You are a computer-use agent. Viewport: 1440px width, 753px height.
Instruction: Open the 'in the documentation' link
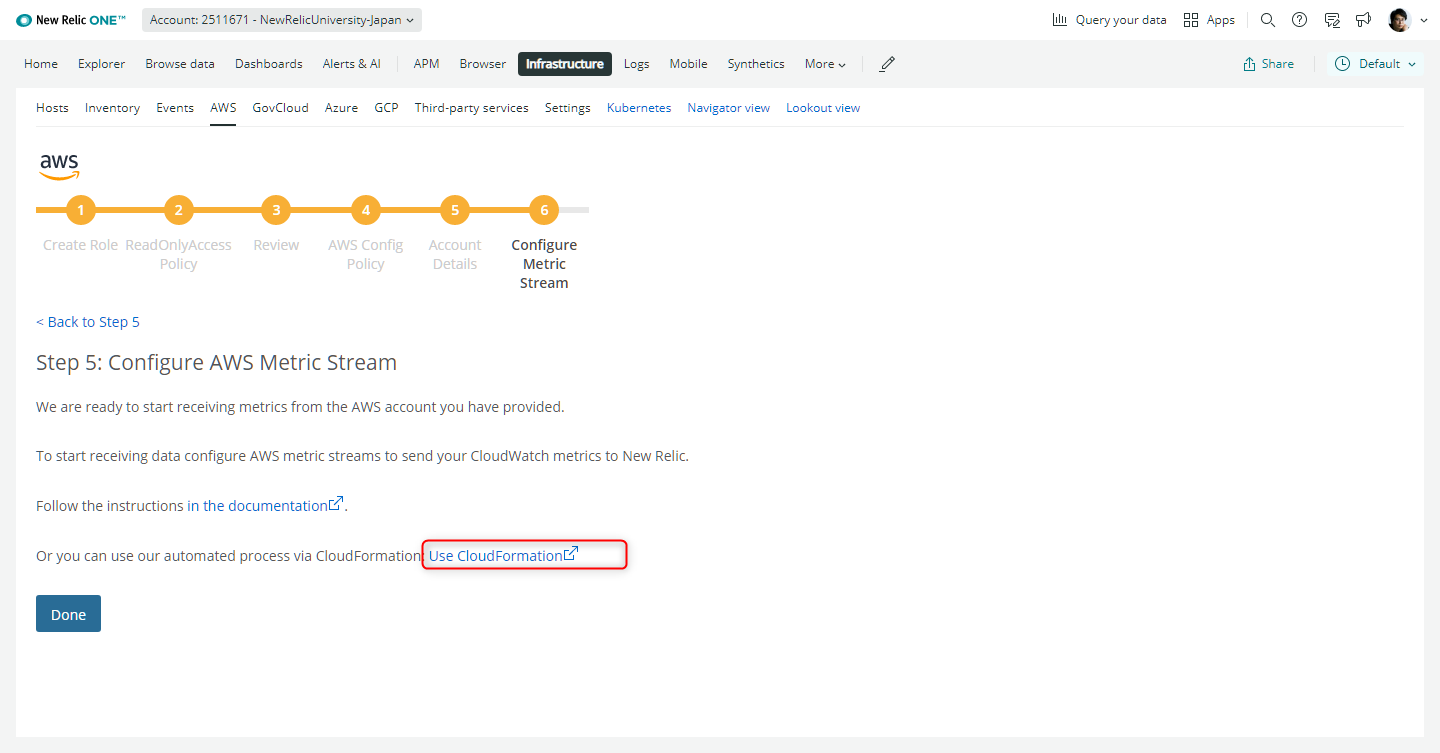pyautogui.click(x=265, y=505)
